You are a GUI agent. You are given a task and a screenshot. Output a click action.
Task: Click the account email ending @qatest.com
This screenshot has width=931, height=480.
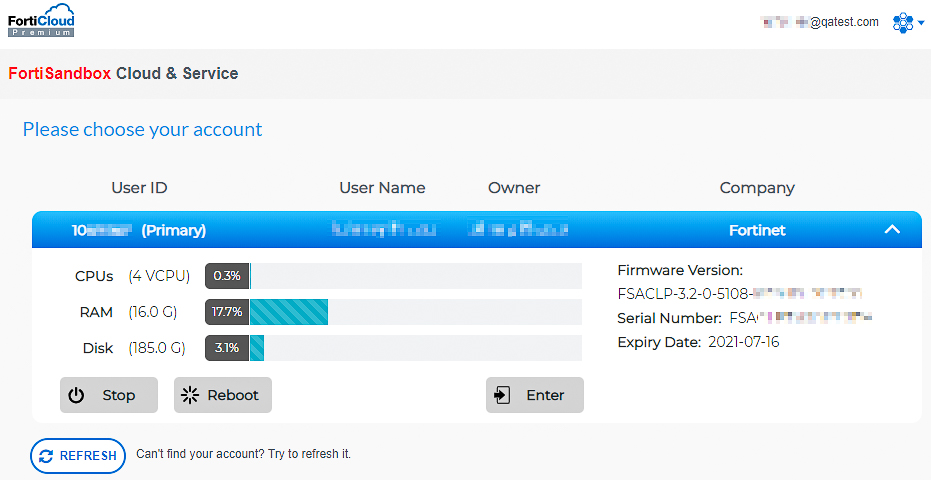pos(819,23)
